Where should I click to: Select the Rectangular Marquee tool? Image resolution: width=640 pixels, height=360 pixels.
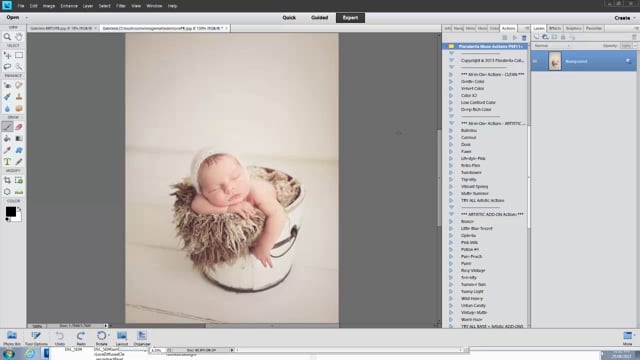pyautogui.click(x=19, y=55)
